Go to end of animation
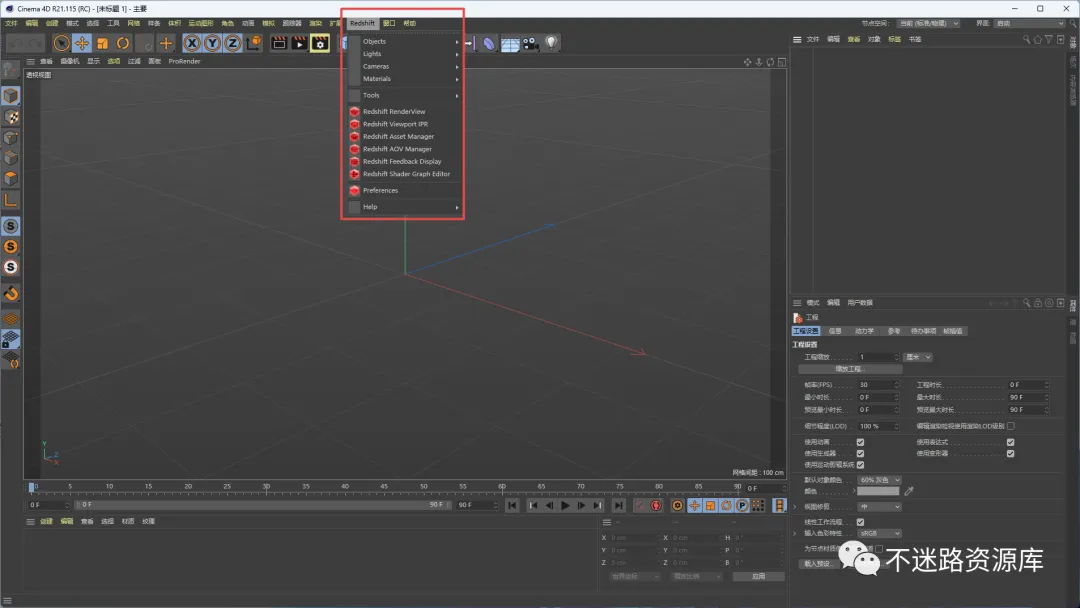The height and width of the screenshot is (608, 1080). click(x=619, y=505)
